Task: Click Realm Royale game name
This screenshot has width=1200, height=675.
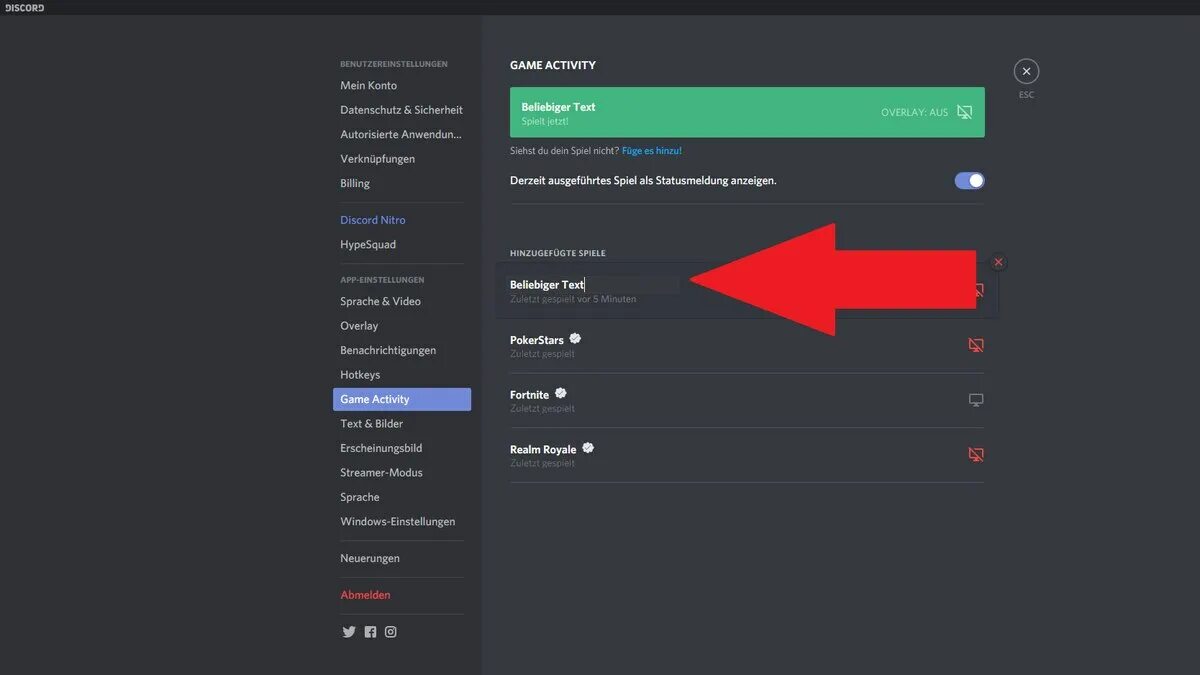Action: [543, 450]
